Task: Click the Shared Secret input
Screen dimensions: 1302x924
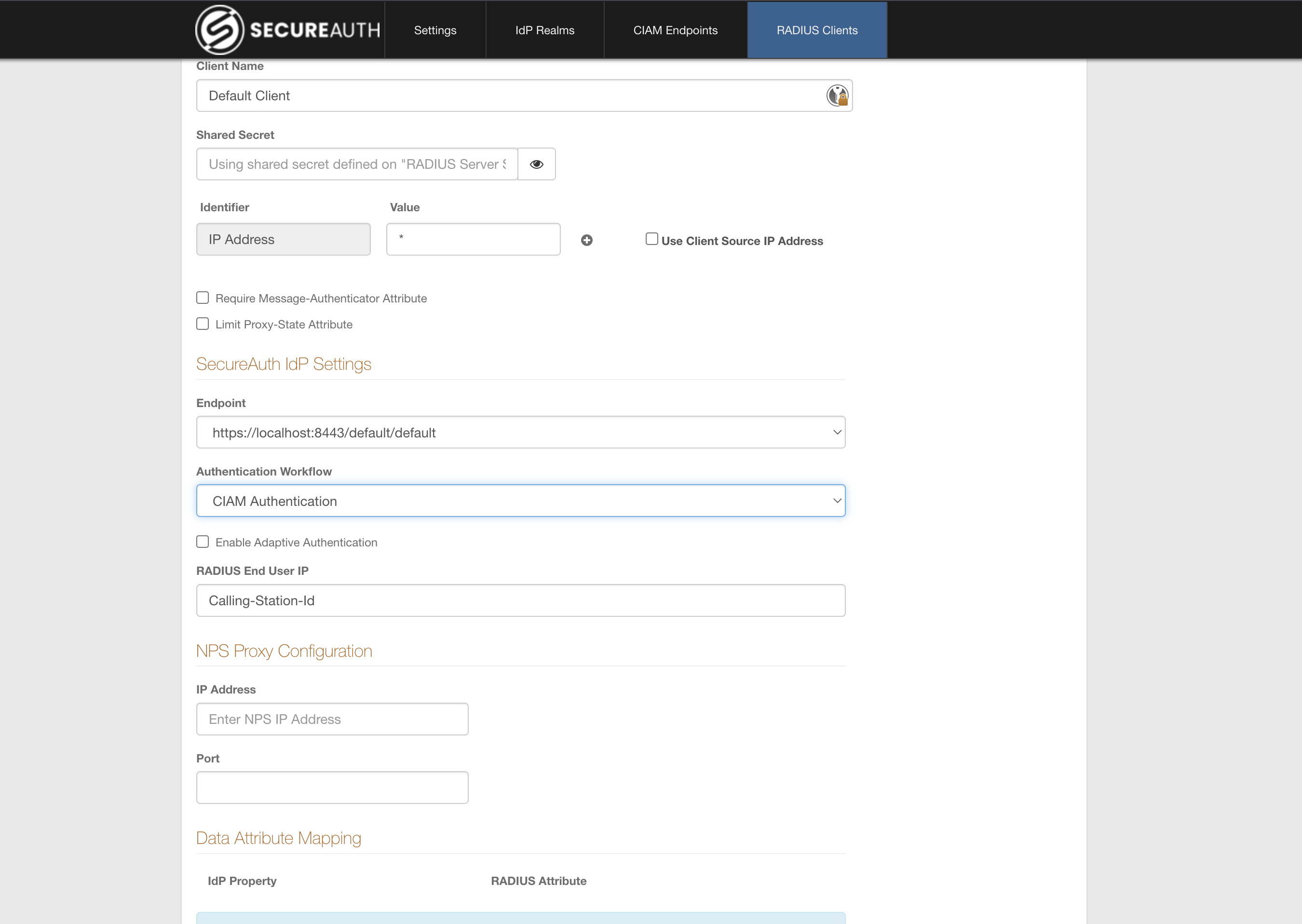Action: coord(357,164)
